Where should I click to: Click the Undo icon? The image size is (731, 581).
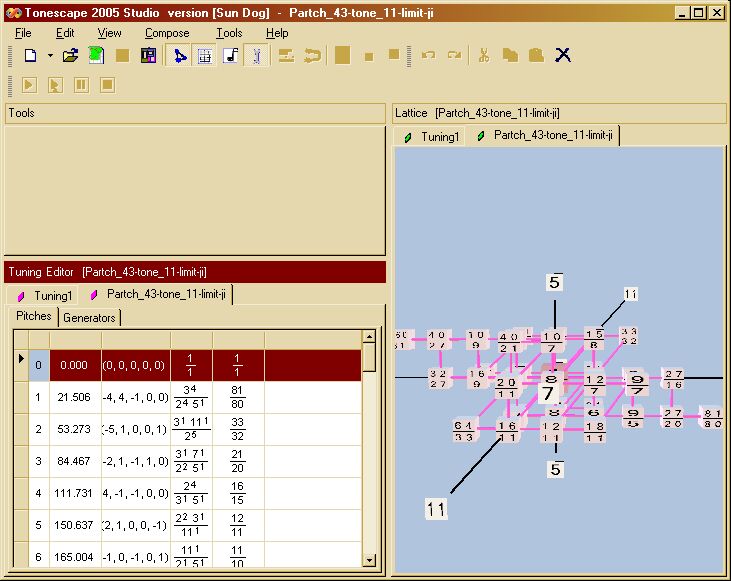[428, 55]
